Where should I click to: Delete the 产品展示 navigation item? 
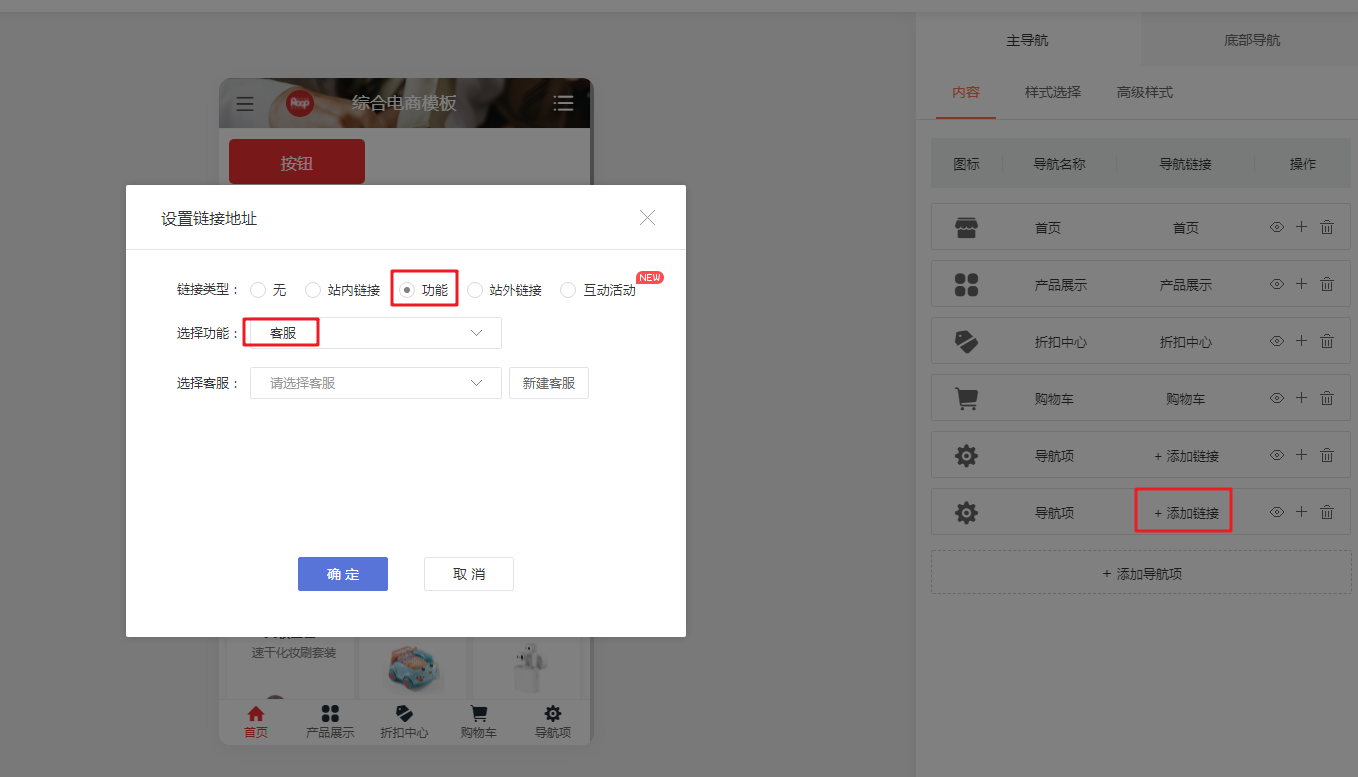point(1327,284)
